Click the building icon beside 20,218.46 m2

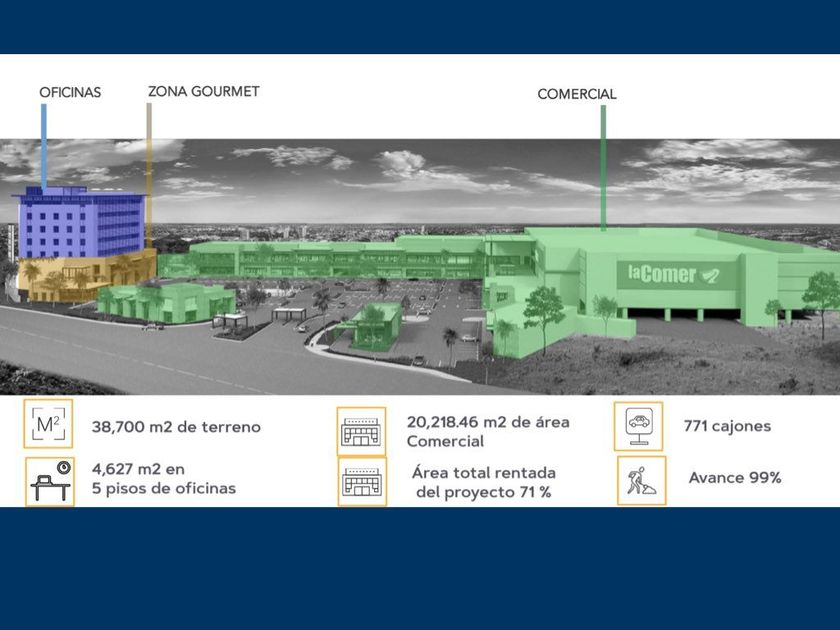pos(362,431)
